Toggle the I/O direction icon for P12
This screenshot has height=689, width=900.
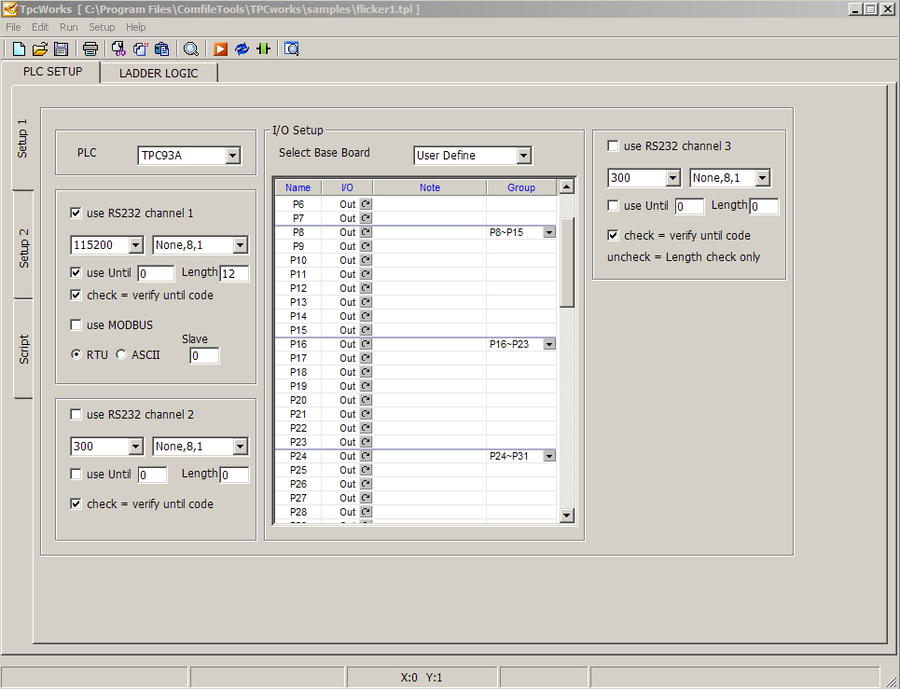(x=366, y=288)
